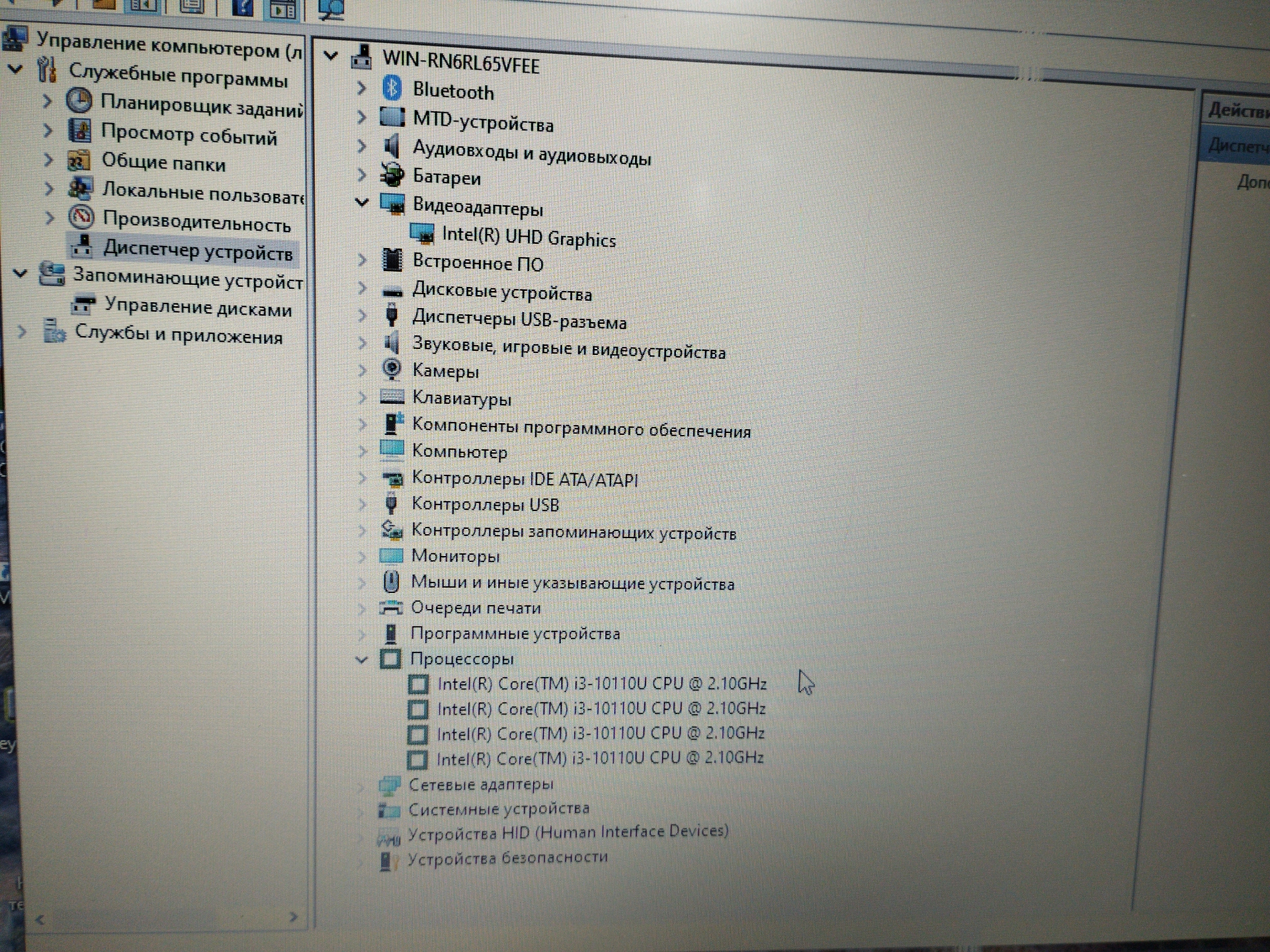Collapse Служебные программы in left tree

(16, 68)
